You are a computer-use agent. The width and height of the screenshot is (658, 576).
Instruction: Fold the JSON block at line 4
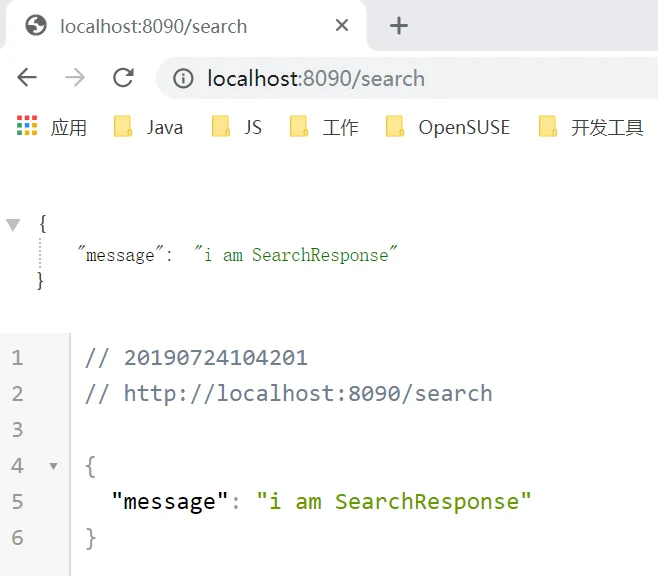point(53,466)
